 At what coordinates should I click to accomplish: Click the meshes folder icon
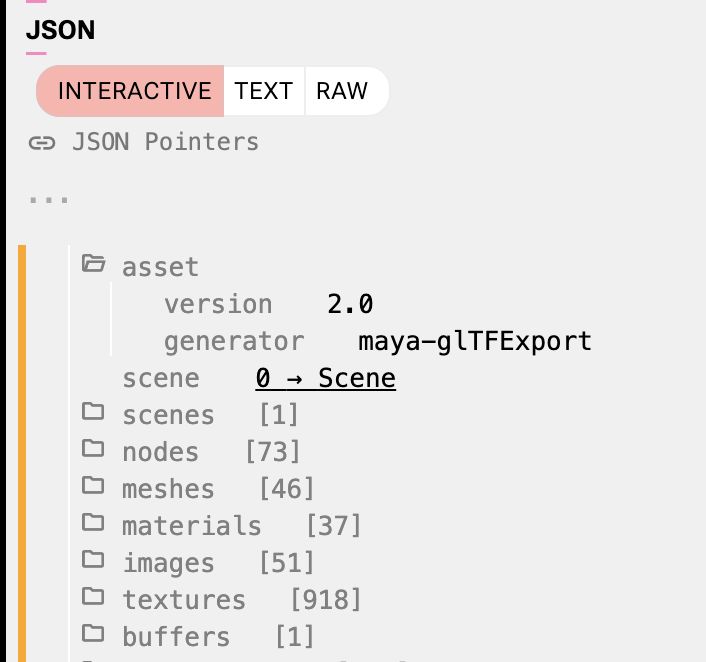(x=93, y=485)
